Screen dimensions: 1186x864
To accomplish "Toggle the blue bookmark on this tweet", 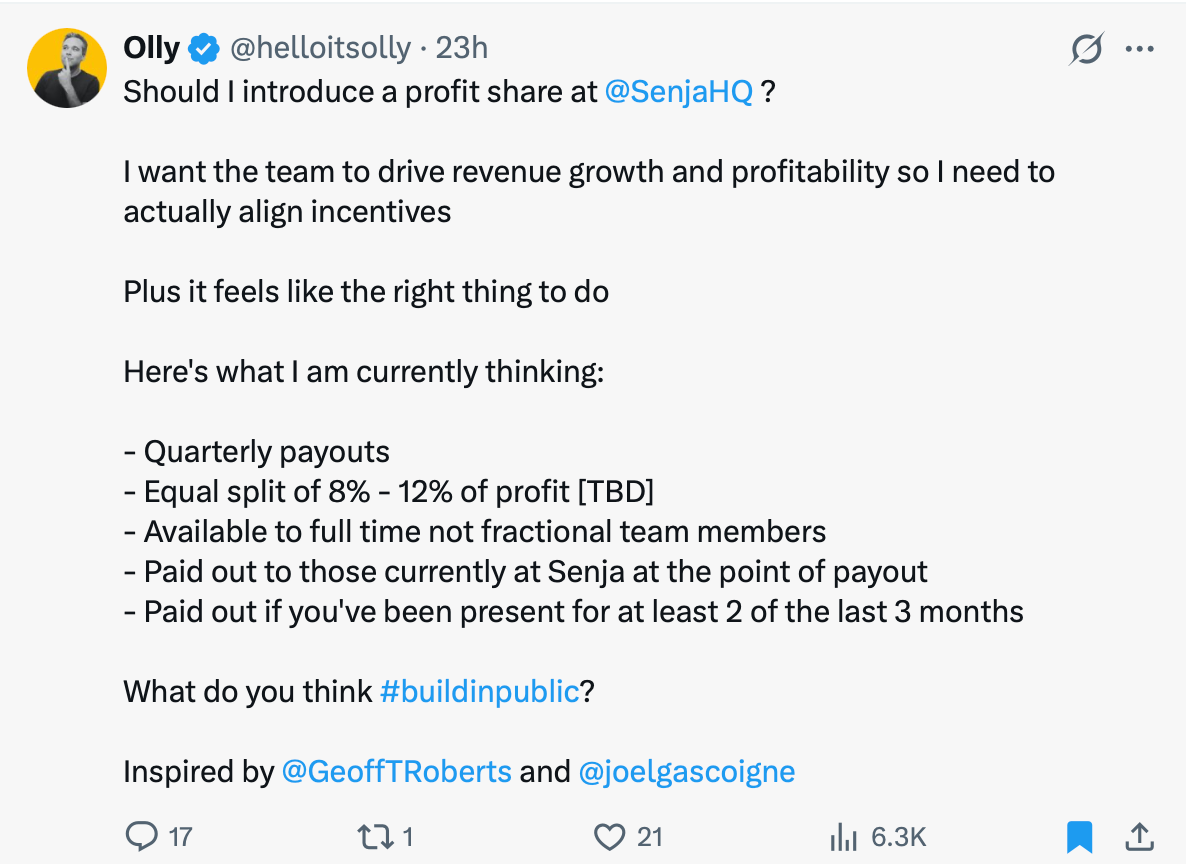I will coord(1080,836).
